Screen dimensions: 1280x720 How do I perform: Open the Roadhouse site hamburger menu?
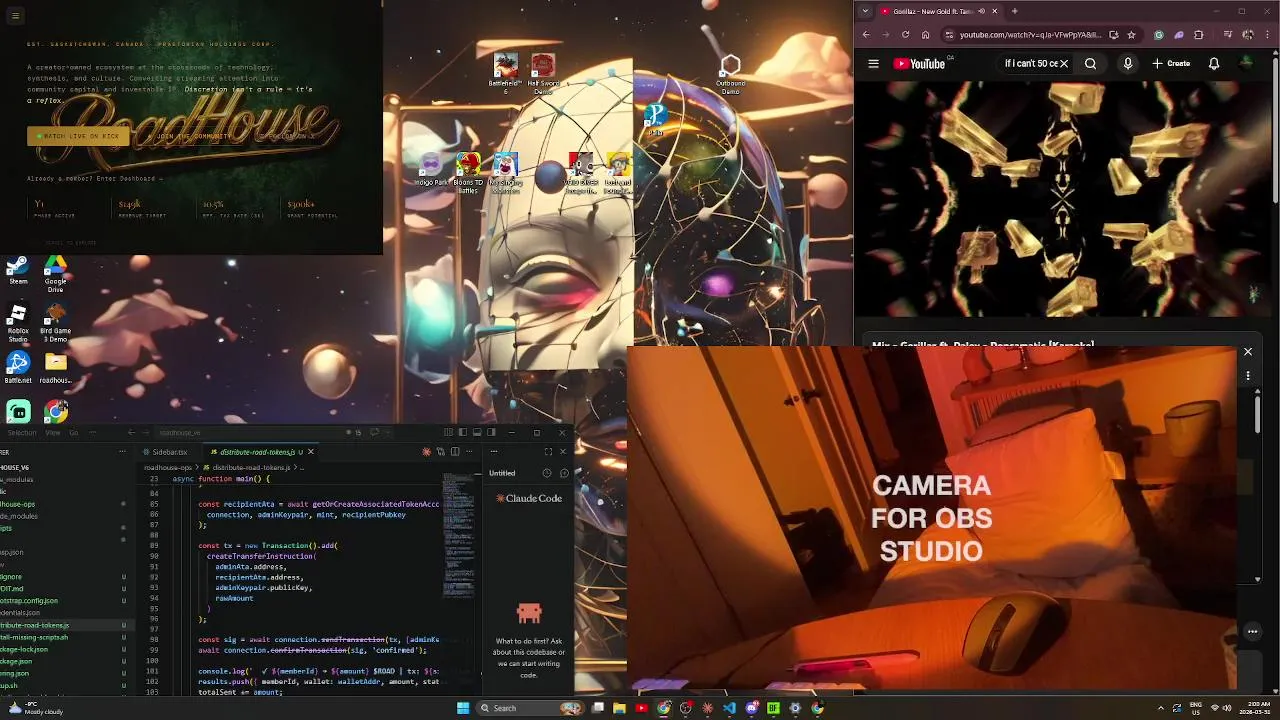pos(15,16)
